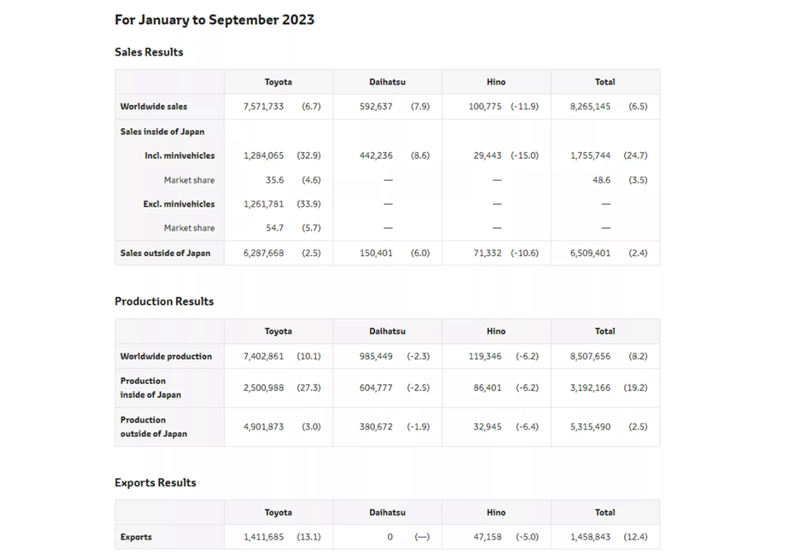
Task: Click the 'Incl. minivehicles' row label
Action: coord(180,156)
